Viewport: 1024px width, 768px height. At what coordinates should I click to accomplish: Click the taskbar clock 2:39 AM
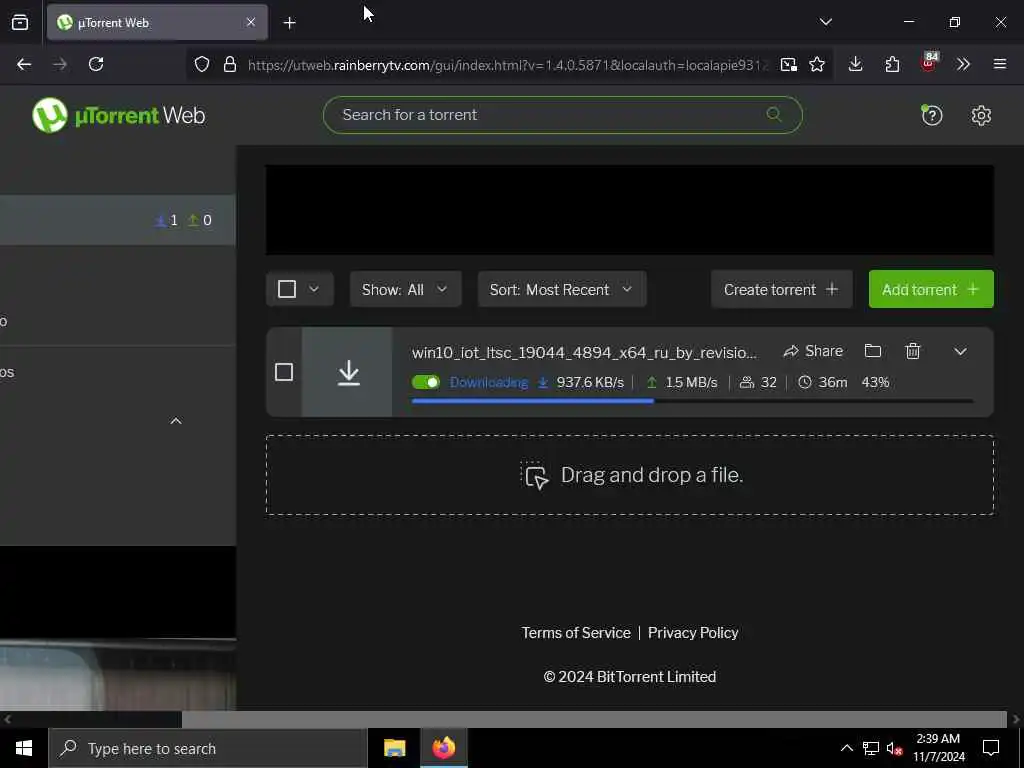point(938,748)
